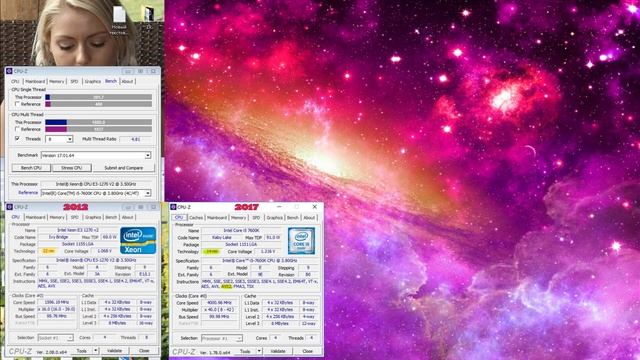Screen dimensions: 640x360
Task: Click the Package field Socket 1151 LGA
Action: (x=241, y=244)
